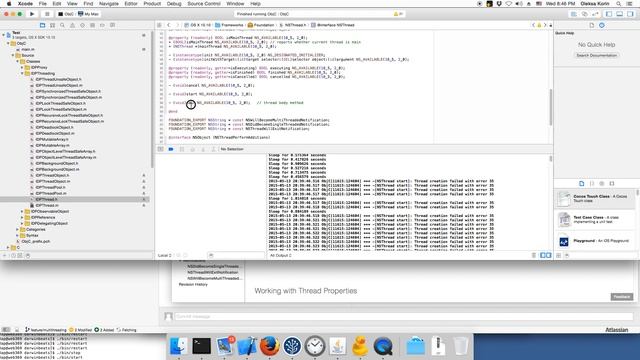This screenshot has width=640, height=360.
Task: Open the Object library tab
Action: (602, 184)
